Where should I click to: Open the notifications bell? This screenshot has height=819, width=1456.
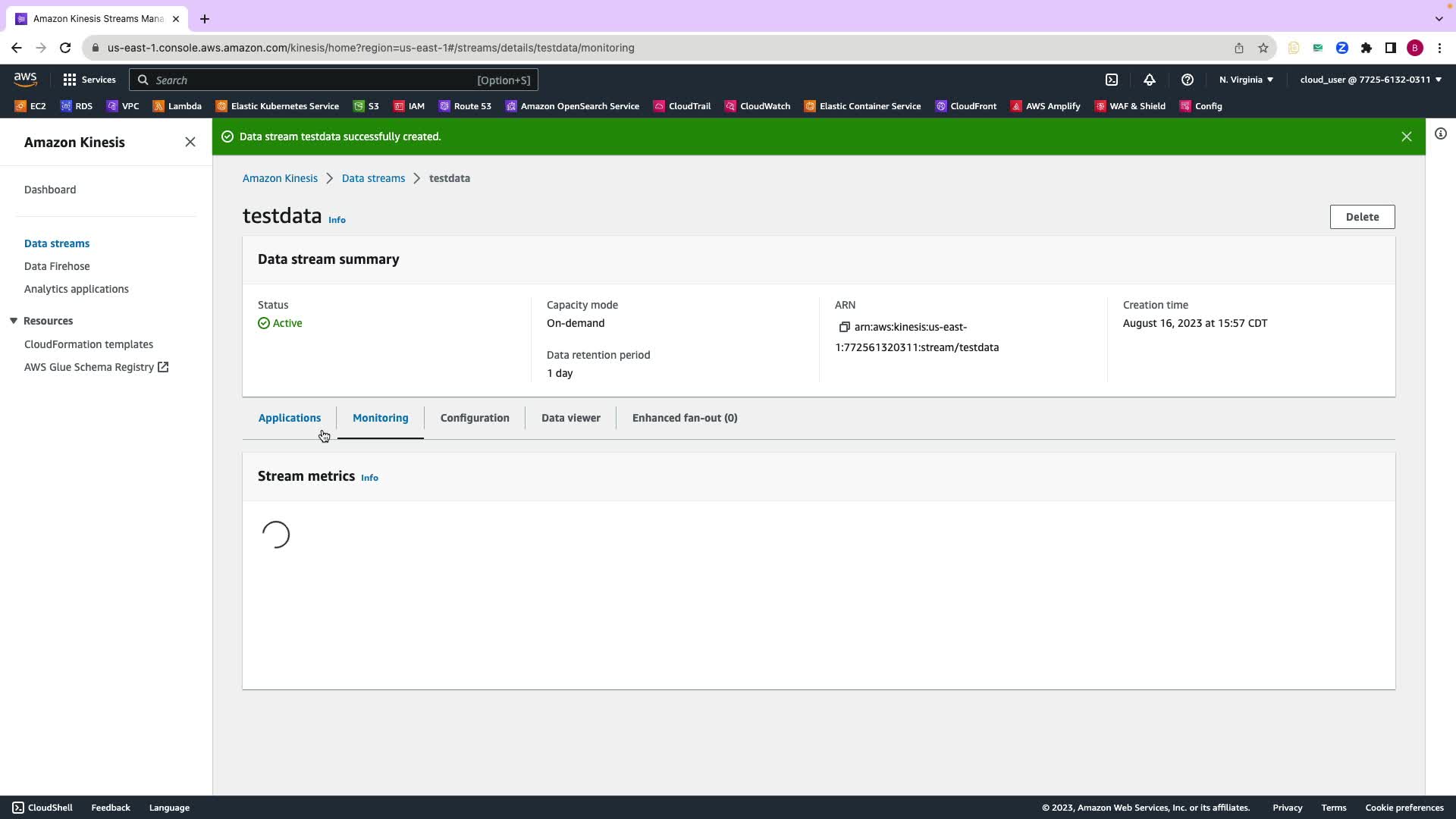tap(1150, 80)
